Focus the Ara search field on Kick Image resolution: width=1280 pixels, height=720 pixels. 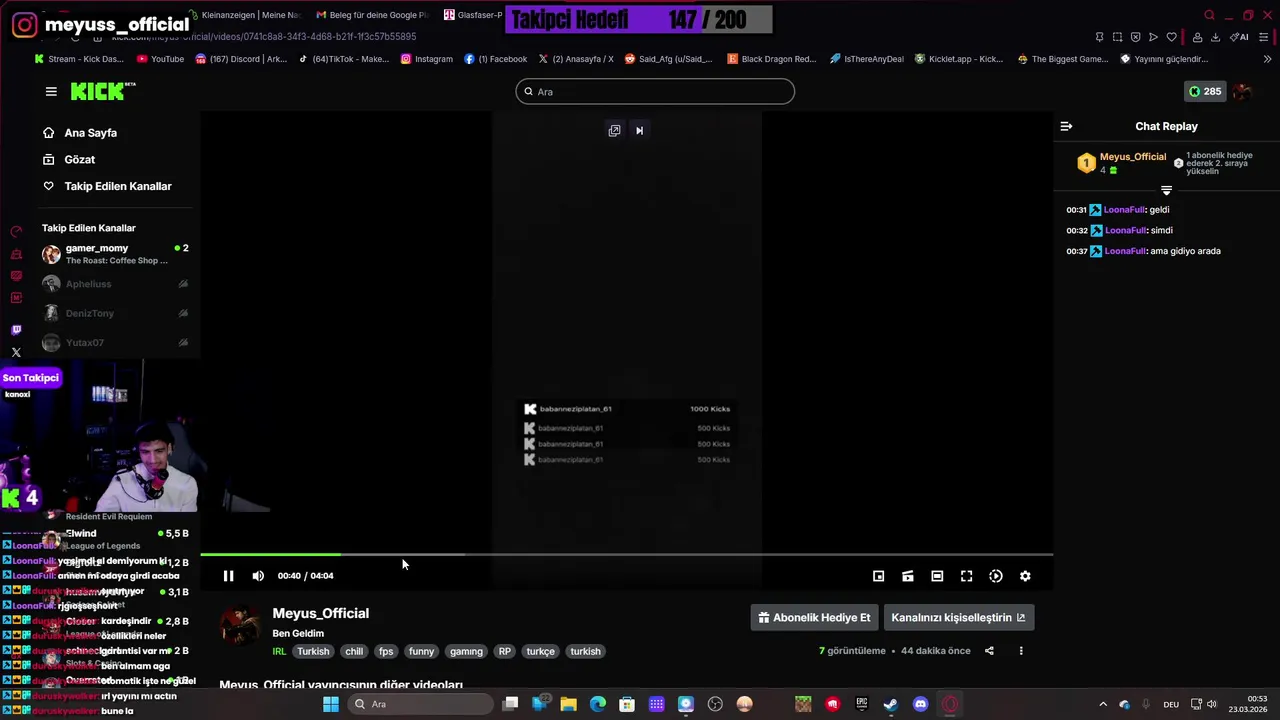(655, 92)
